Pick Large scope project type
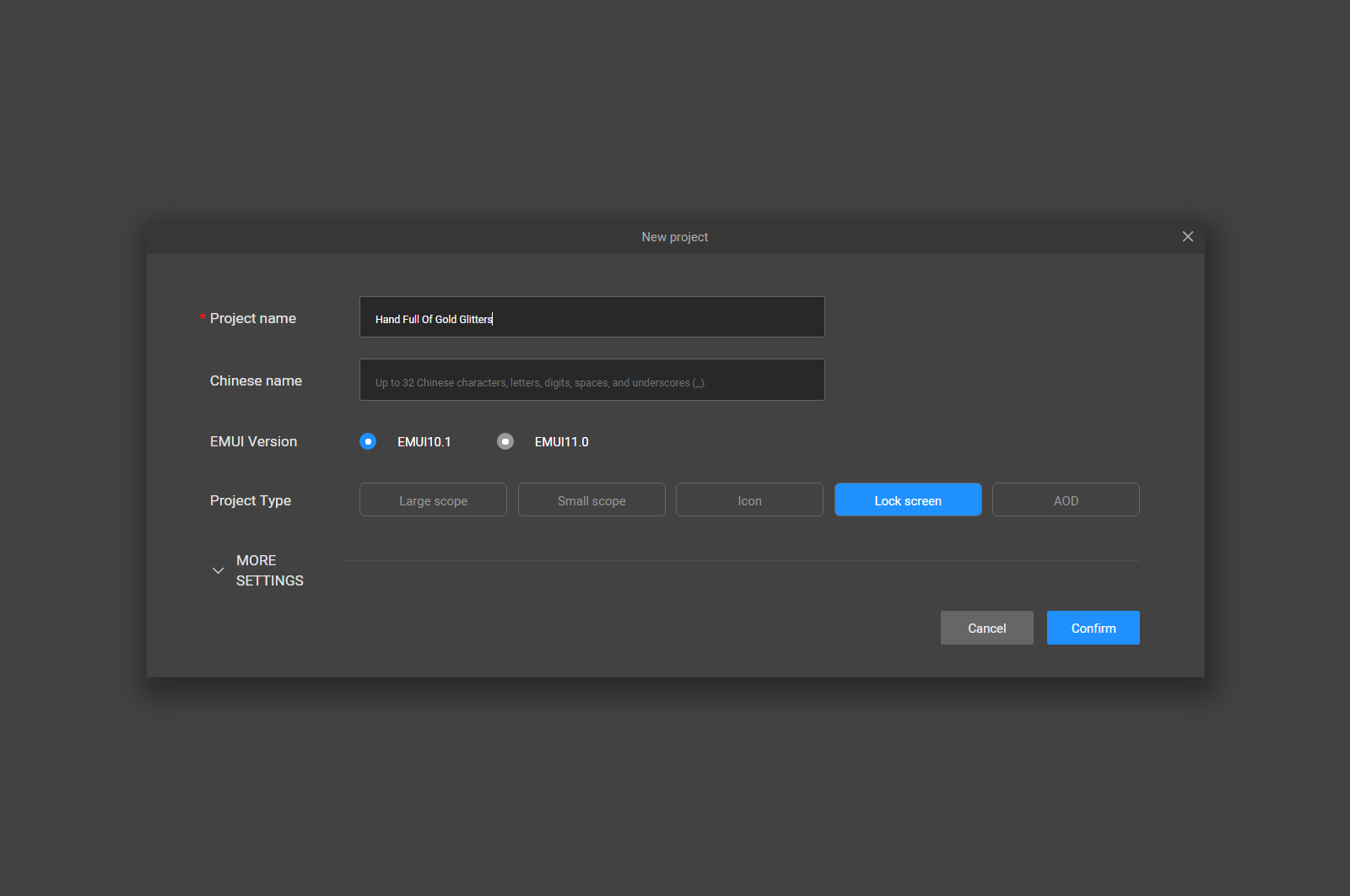Screen dimensions: 1350x896 (433, 500)
